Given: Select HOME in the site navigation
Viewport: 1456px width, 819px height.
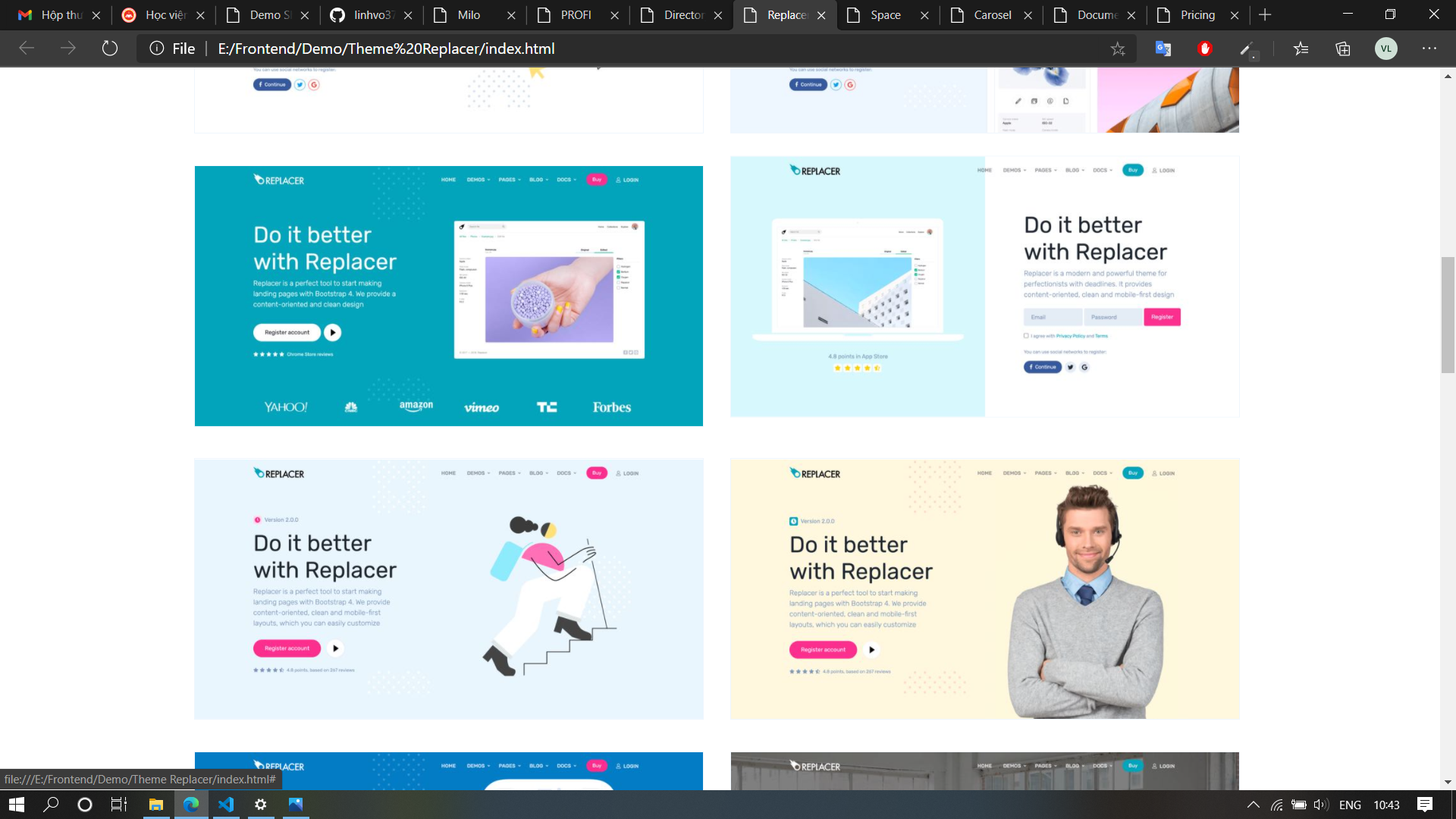Looking at the screenshot, I should pos(449,180).
